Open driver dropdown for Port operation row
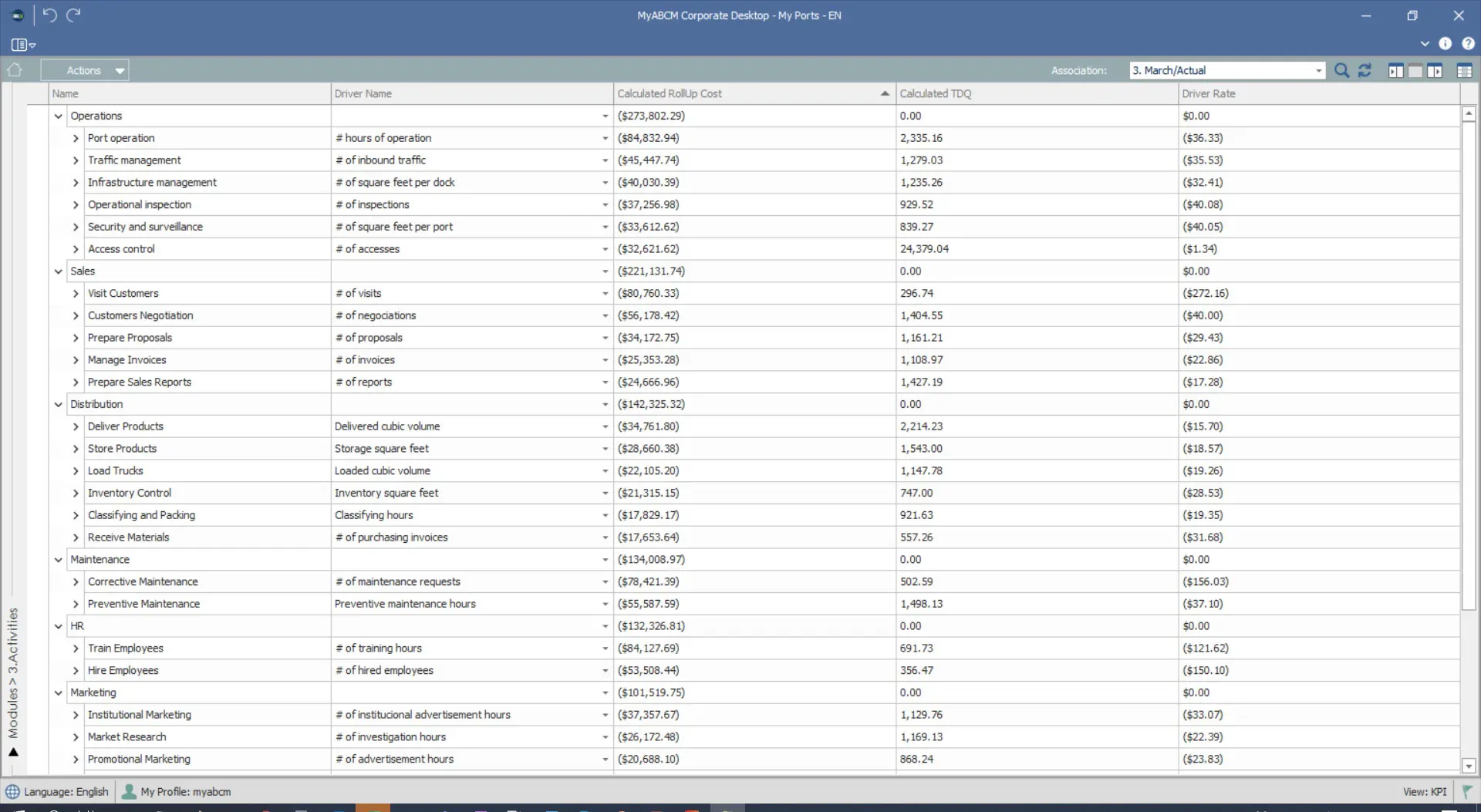Image resolution: width=1481 pixels, height=812 pixels. [605, 139]
